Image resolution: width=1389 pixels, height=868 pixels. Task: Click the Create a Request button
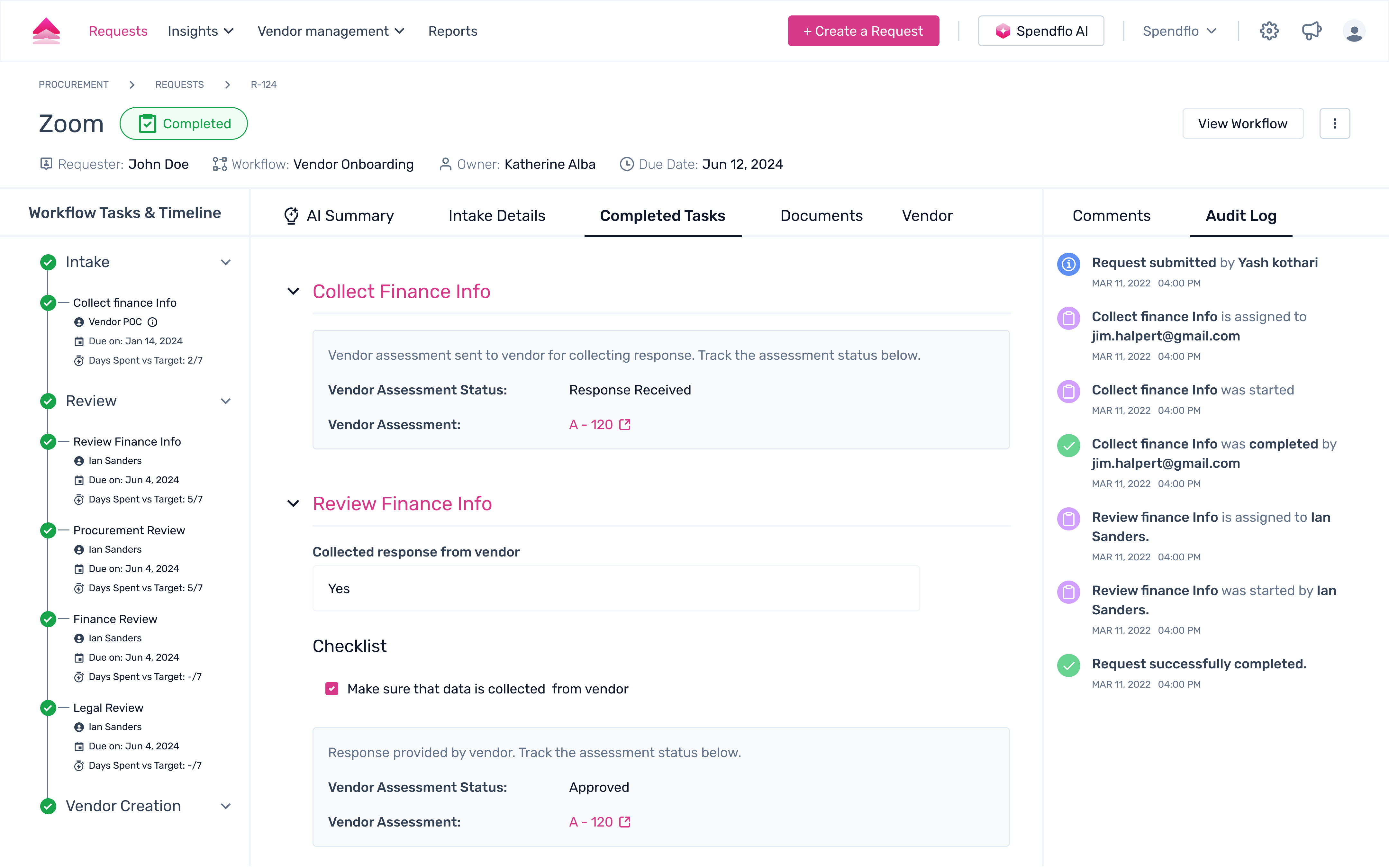click(863, 31)
